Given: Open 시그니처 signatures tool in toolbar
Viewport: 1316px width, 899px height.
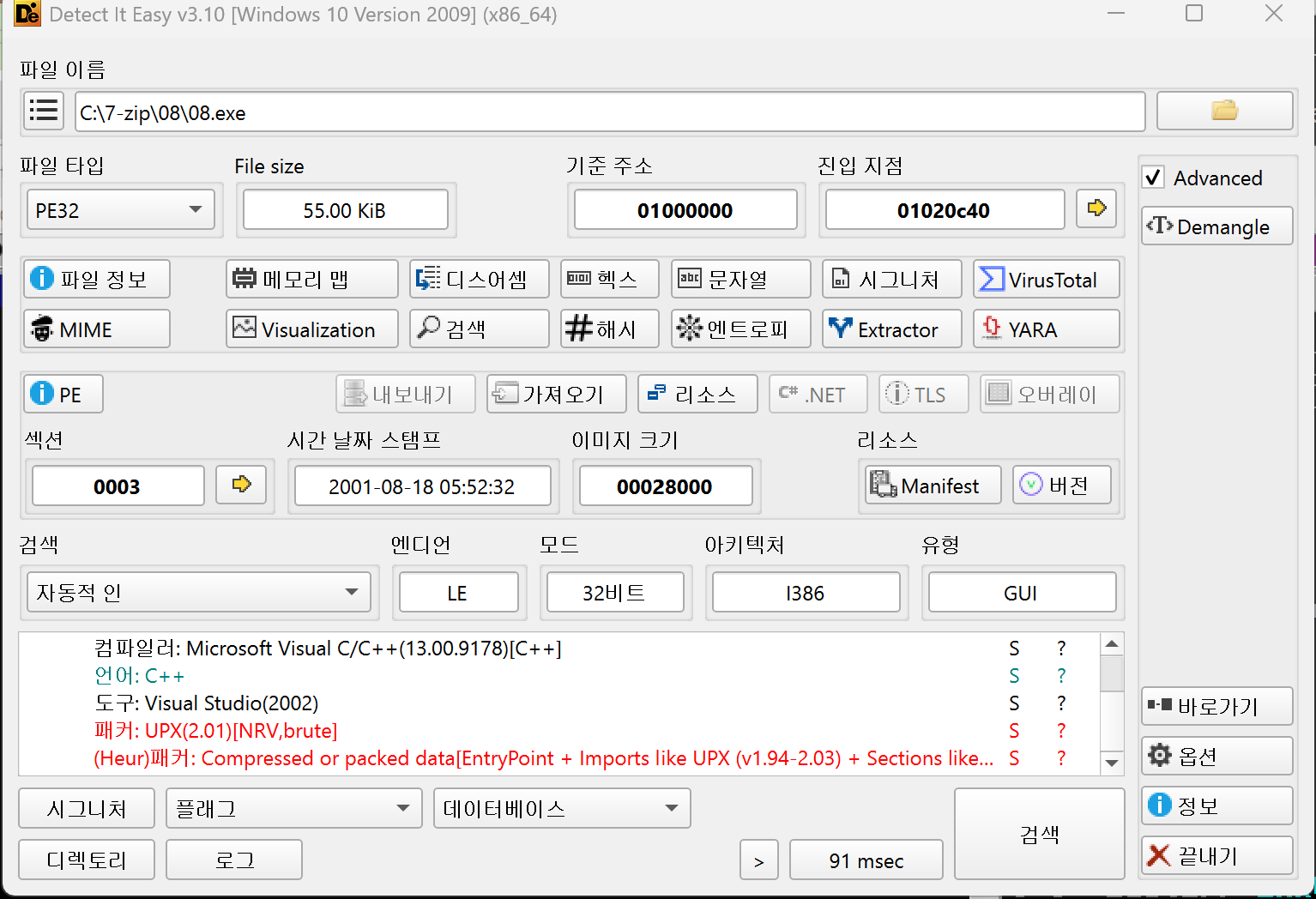Looking at the screenshot, I should 891,280.
